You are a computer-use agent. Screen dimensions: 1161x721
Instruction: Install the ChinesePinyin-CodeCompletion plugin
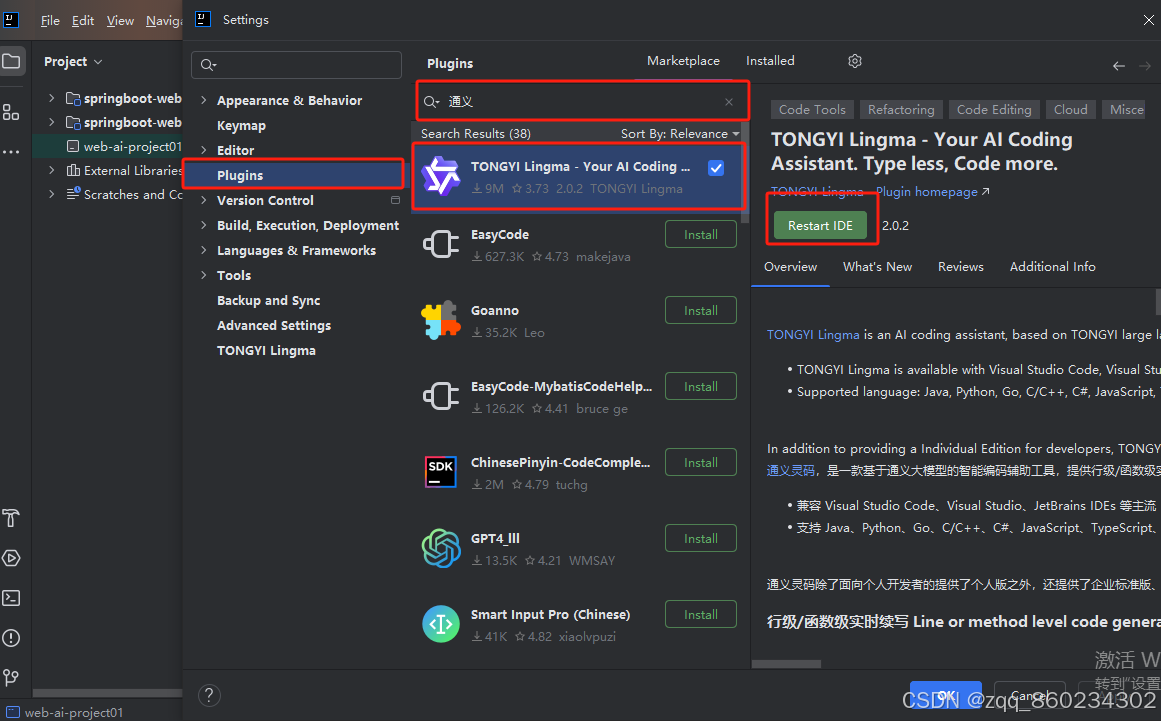[x=700, y=463]
